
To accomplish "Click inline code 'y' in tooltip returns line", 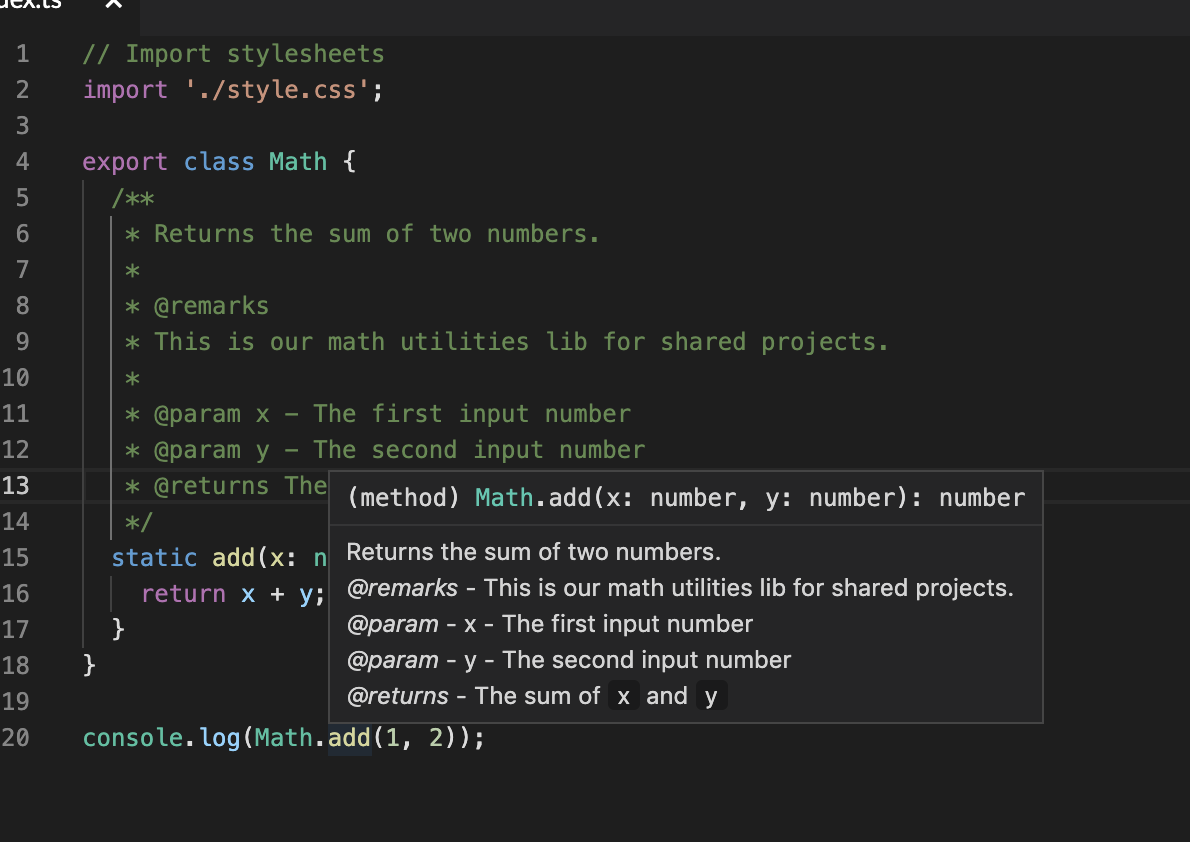I will point(711,696).
